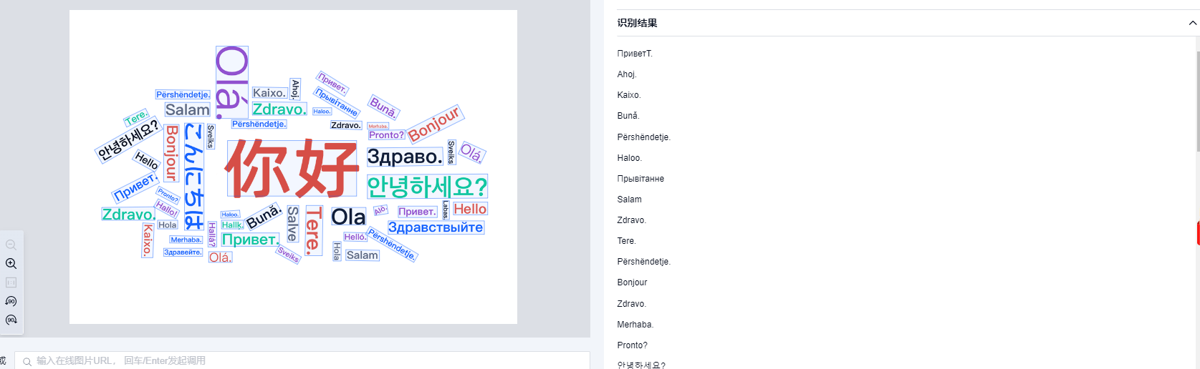Click the 识别结果 panel header title
Viewport: 1200px width, 369px height.
click(x=637, y=23)
